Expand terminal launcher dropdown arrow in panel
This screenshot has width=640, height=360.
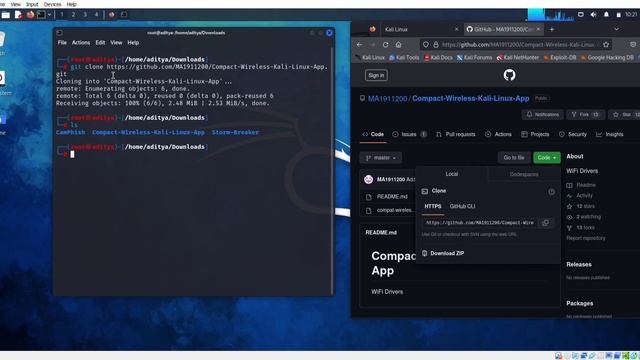49,15
